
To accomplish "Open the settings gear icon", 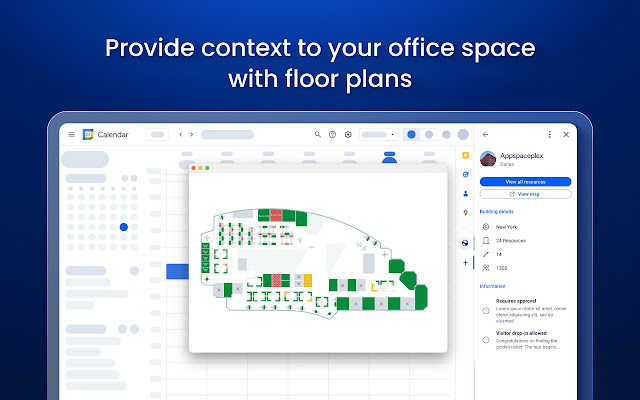I will (348, 134).
